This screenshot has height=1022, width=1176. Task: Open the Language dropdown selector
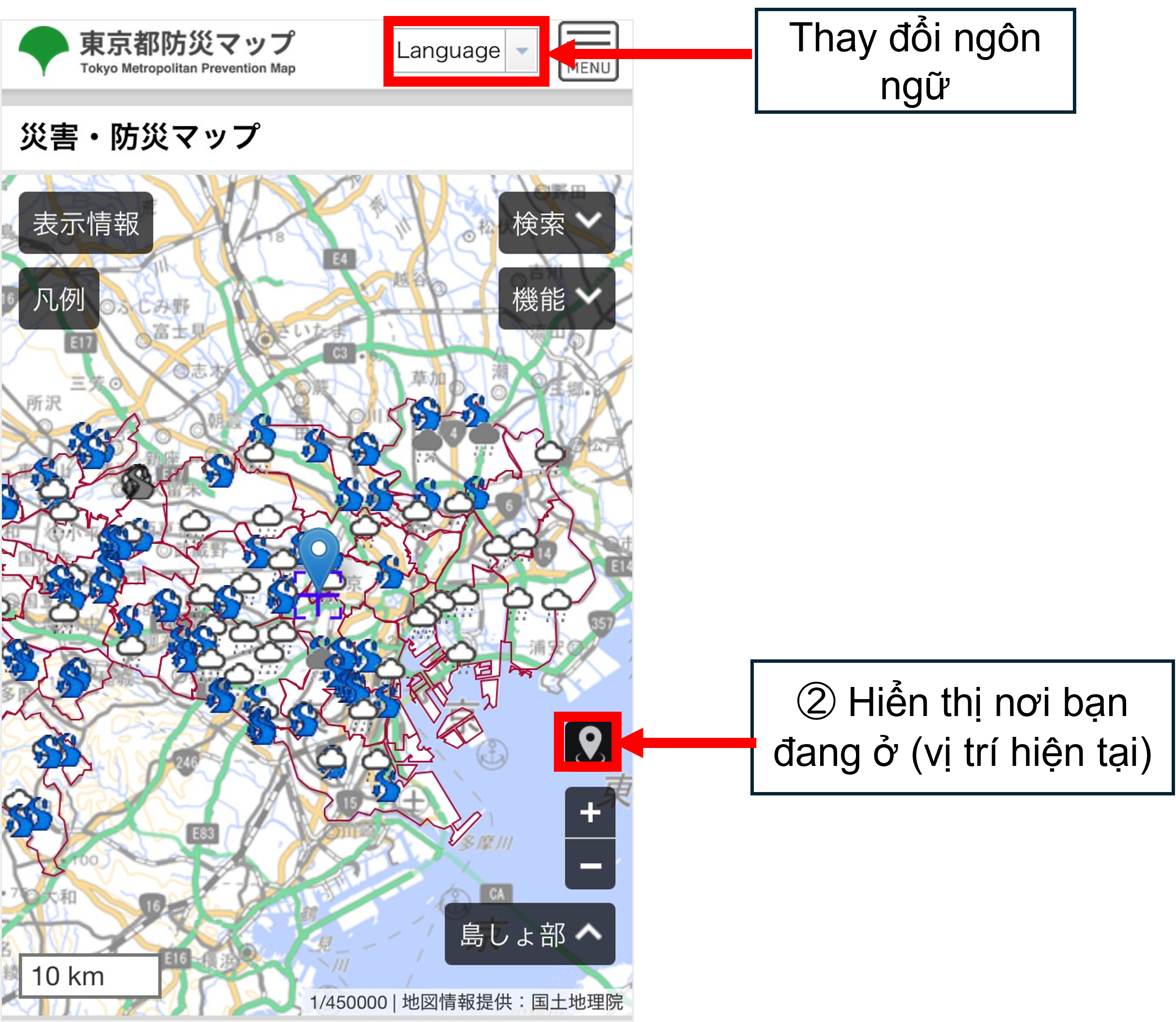click(x=448, y=51)
